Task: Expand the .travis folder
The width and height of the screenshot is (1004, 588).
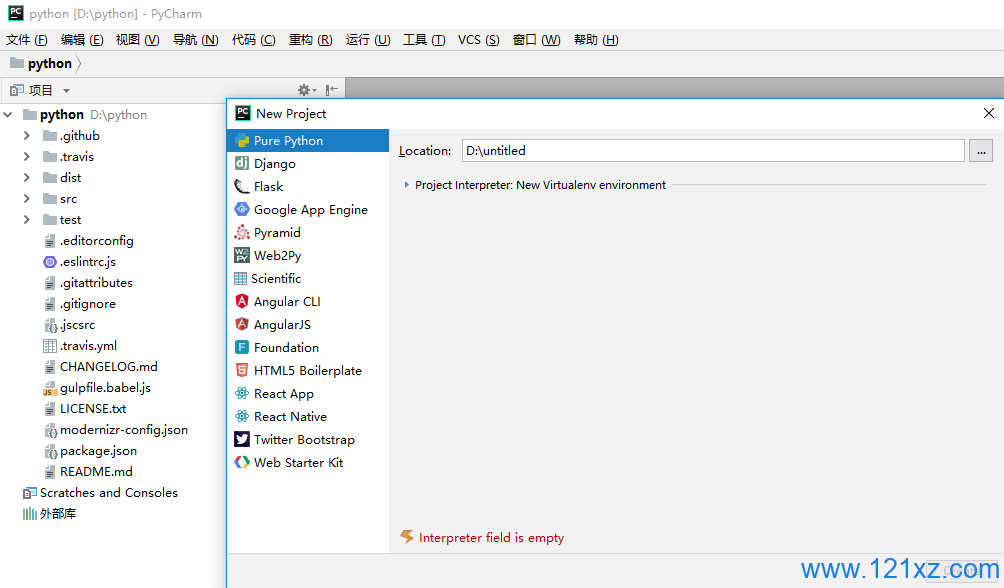Action: click(27, 157)
